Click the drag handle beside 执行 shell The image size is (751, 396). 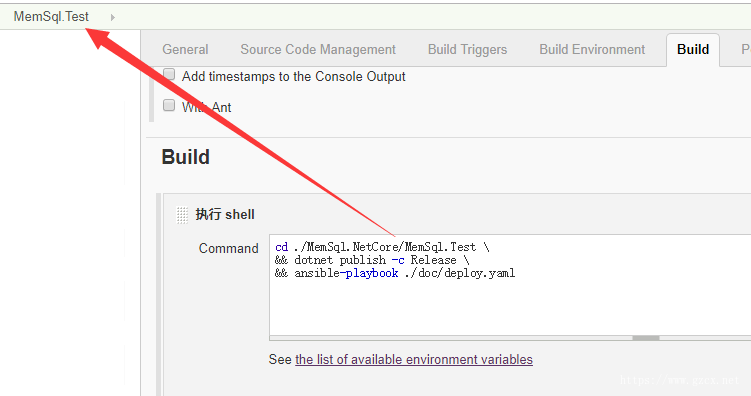[182, 215]
